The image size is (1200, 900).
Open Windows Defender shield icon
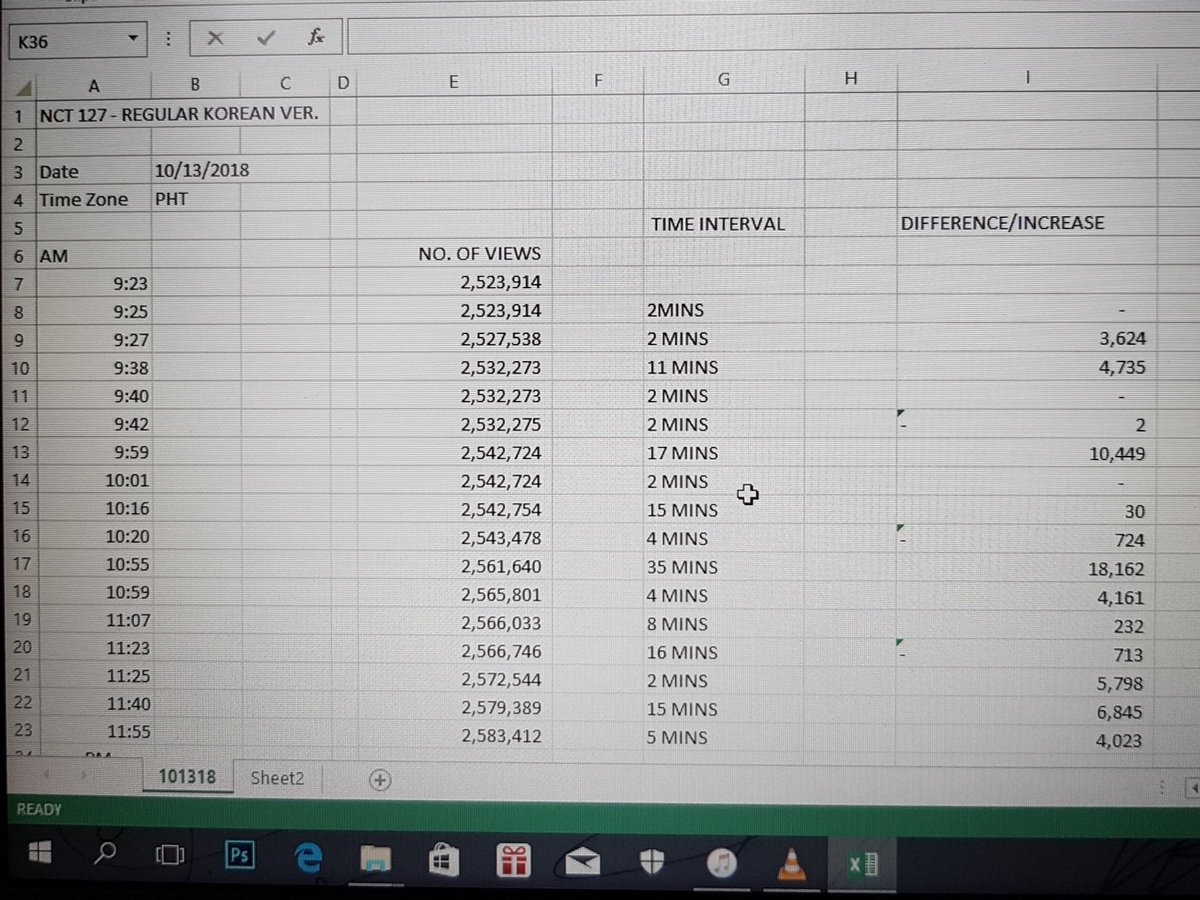[651, 862]
